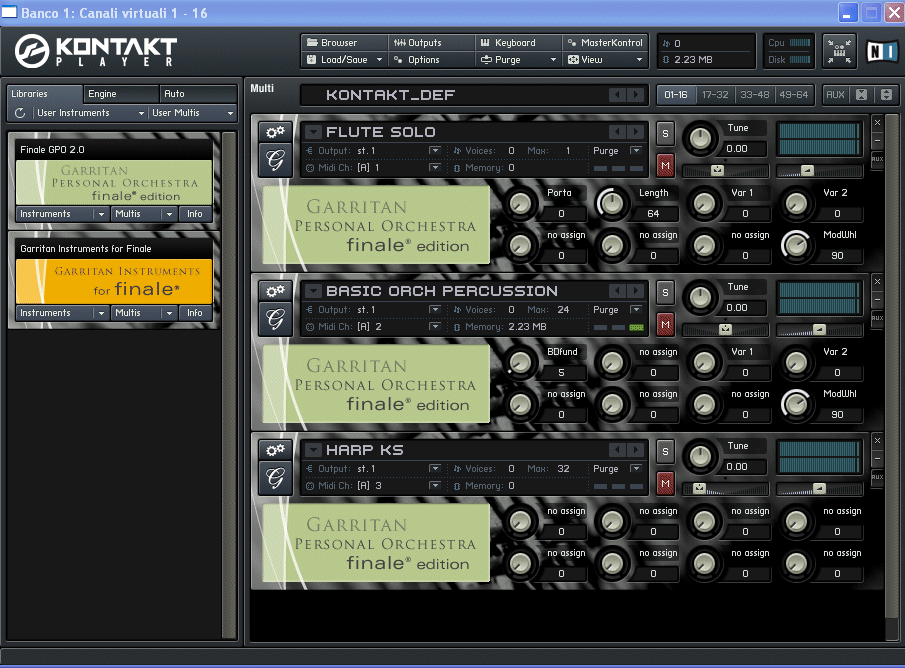Open Basic Orch Percussion Purge dropdown
This screenshot has width=905, height=668.
(x=636, y=309)
